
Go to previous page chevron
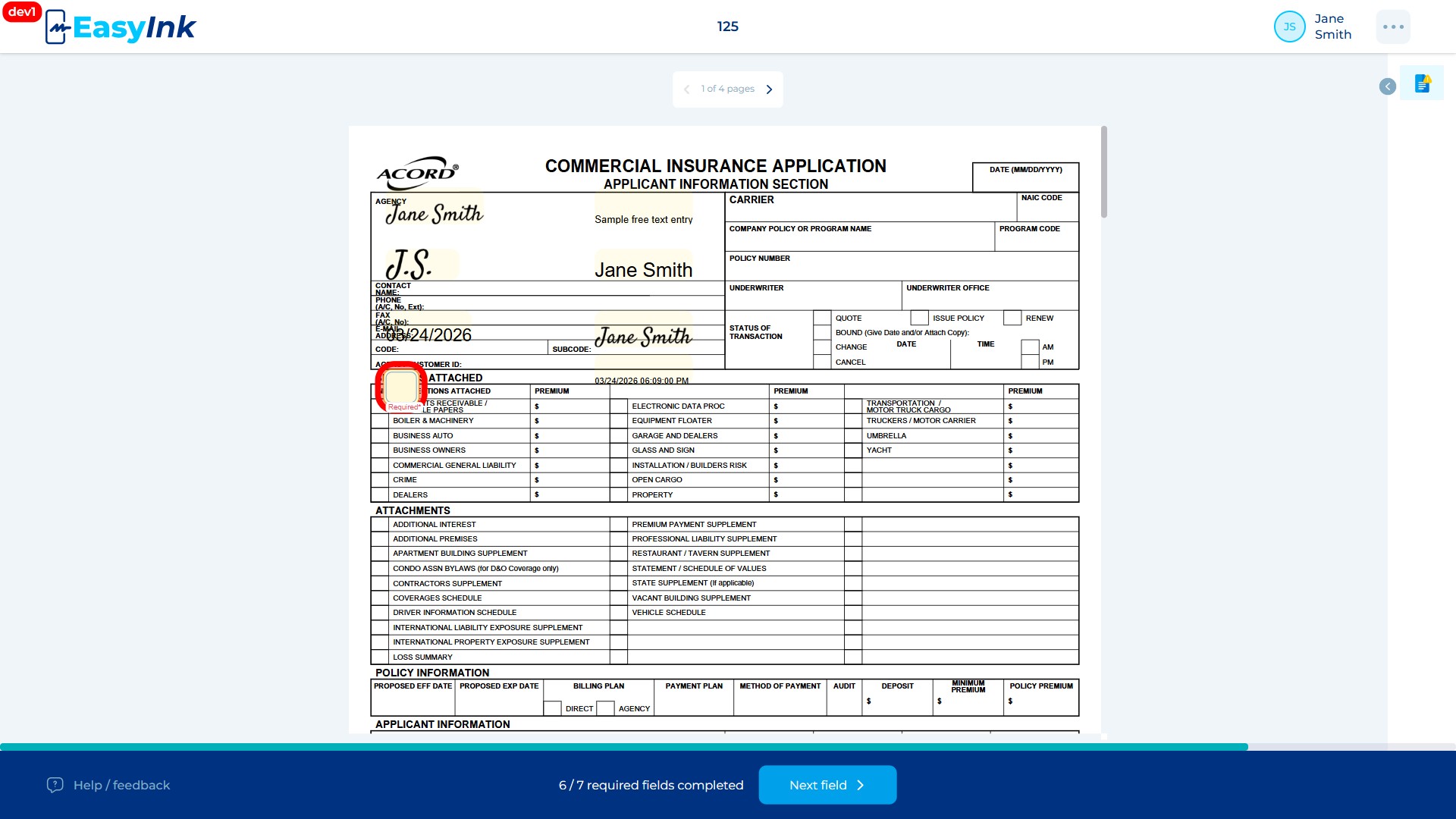pyautogui.click(x=686, y=89)
